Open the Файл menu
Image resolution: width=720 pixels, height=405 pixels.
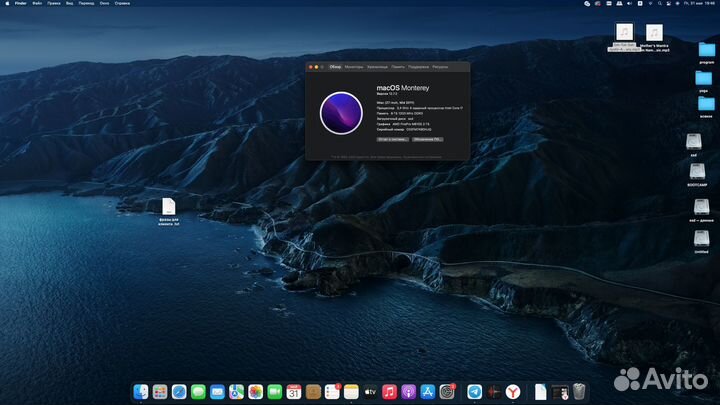(x=37, y=3)
